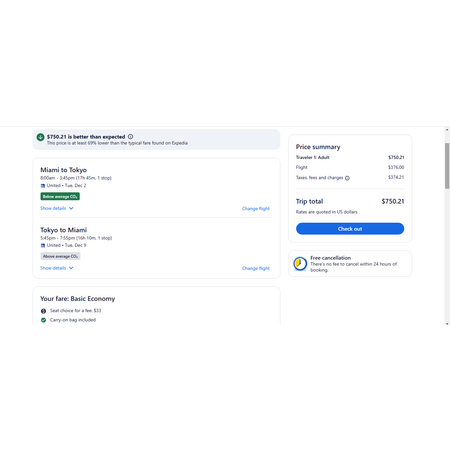Expand Show details for Tokyo to Miami flight
Viewport: 450px width, 450px height.
tap(57, 268)
